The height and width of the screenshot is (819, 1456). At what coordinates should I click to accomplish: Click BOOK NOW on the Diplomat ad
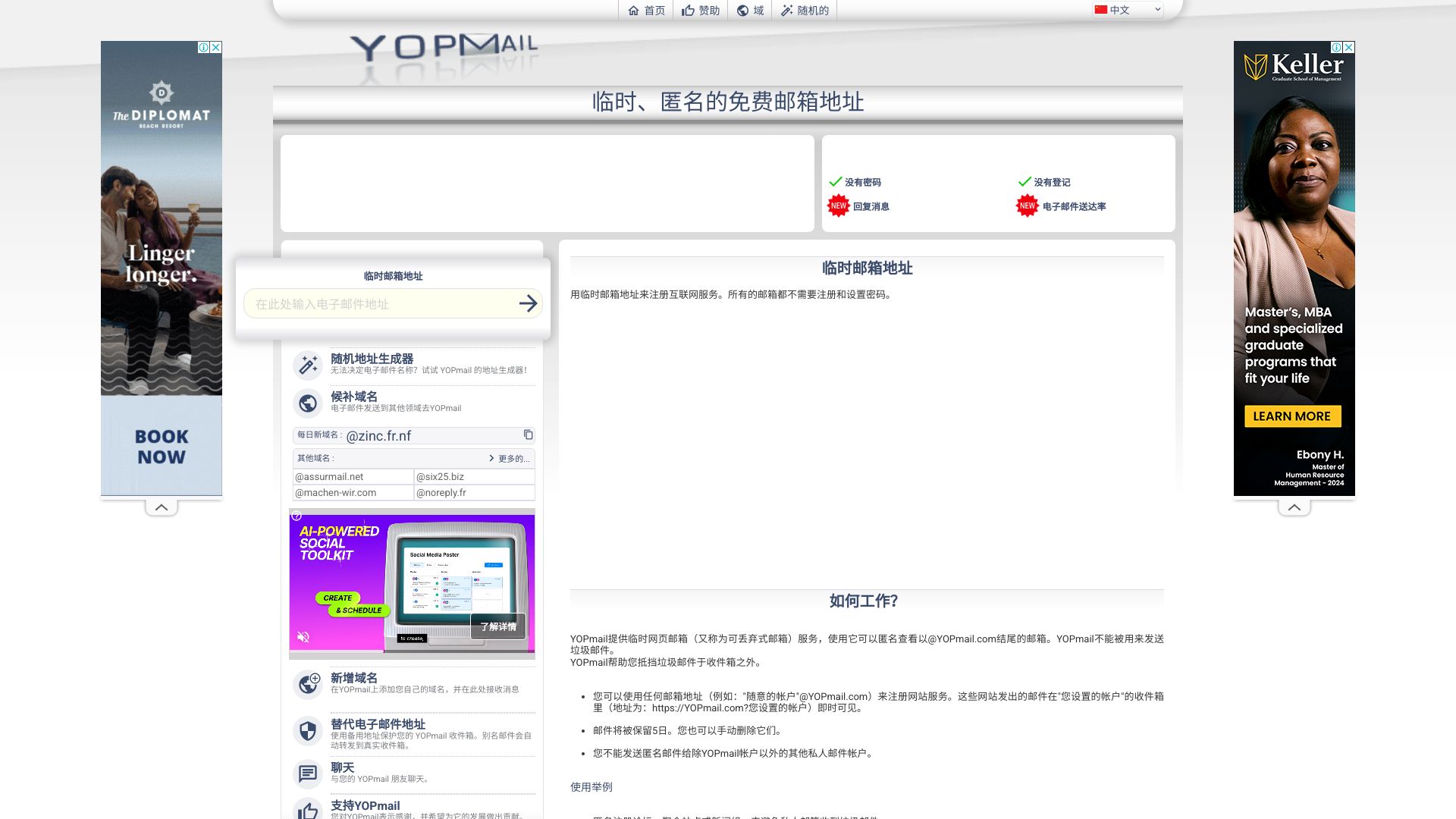click(x=162, y=447)
